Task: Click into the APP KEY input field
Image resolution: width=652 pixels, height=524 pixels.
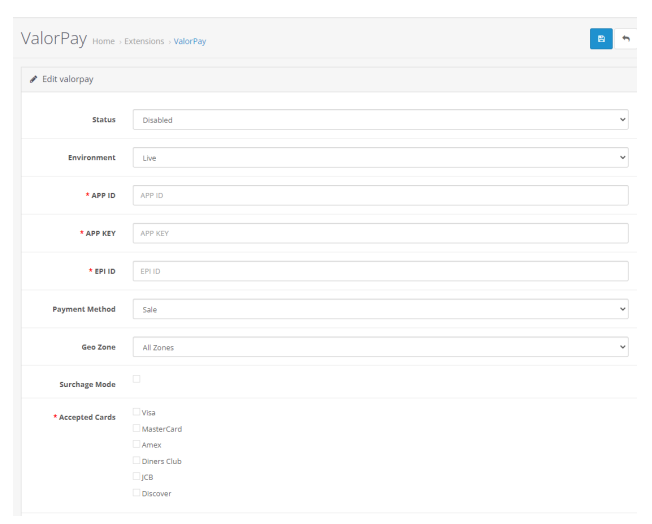Action: [380, 233]
